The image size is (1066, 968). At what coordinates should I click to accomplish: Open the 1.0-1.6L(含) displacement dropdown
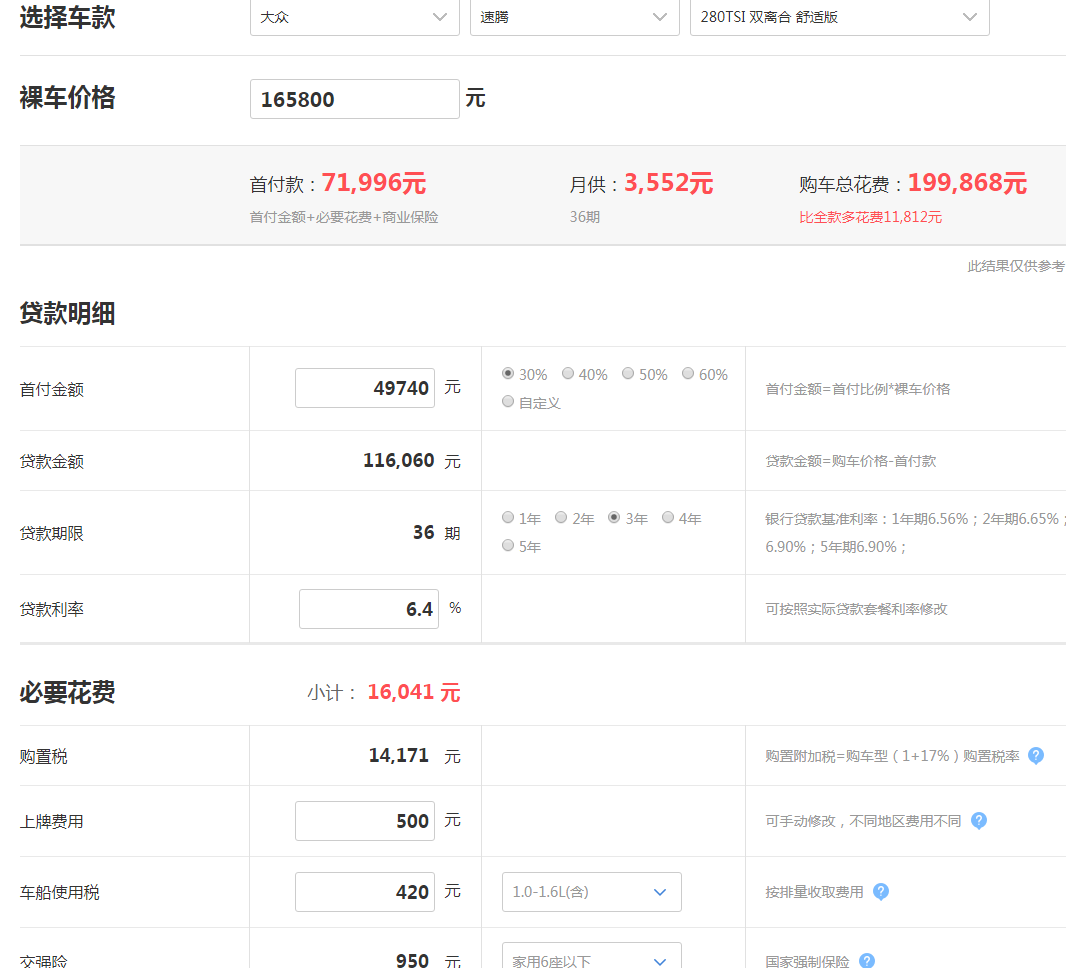point(591,892)
